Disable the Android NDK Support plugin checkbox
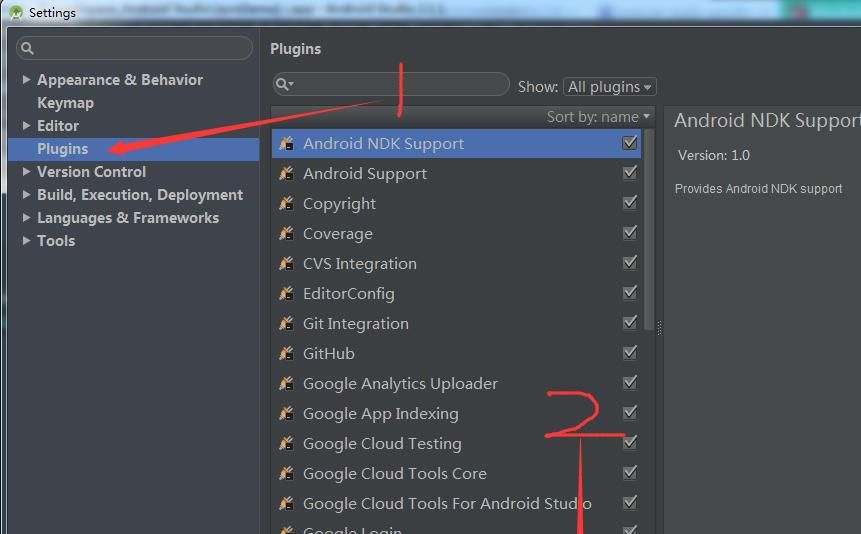 pyautogui.click(x=630, y=143)
